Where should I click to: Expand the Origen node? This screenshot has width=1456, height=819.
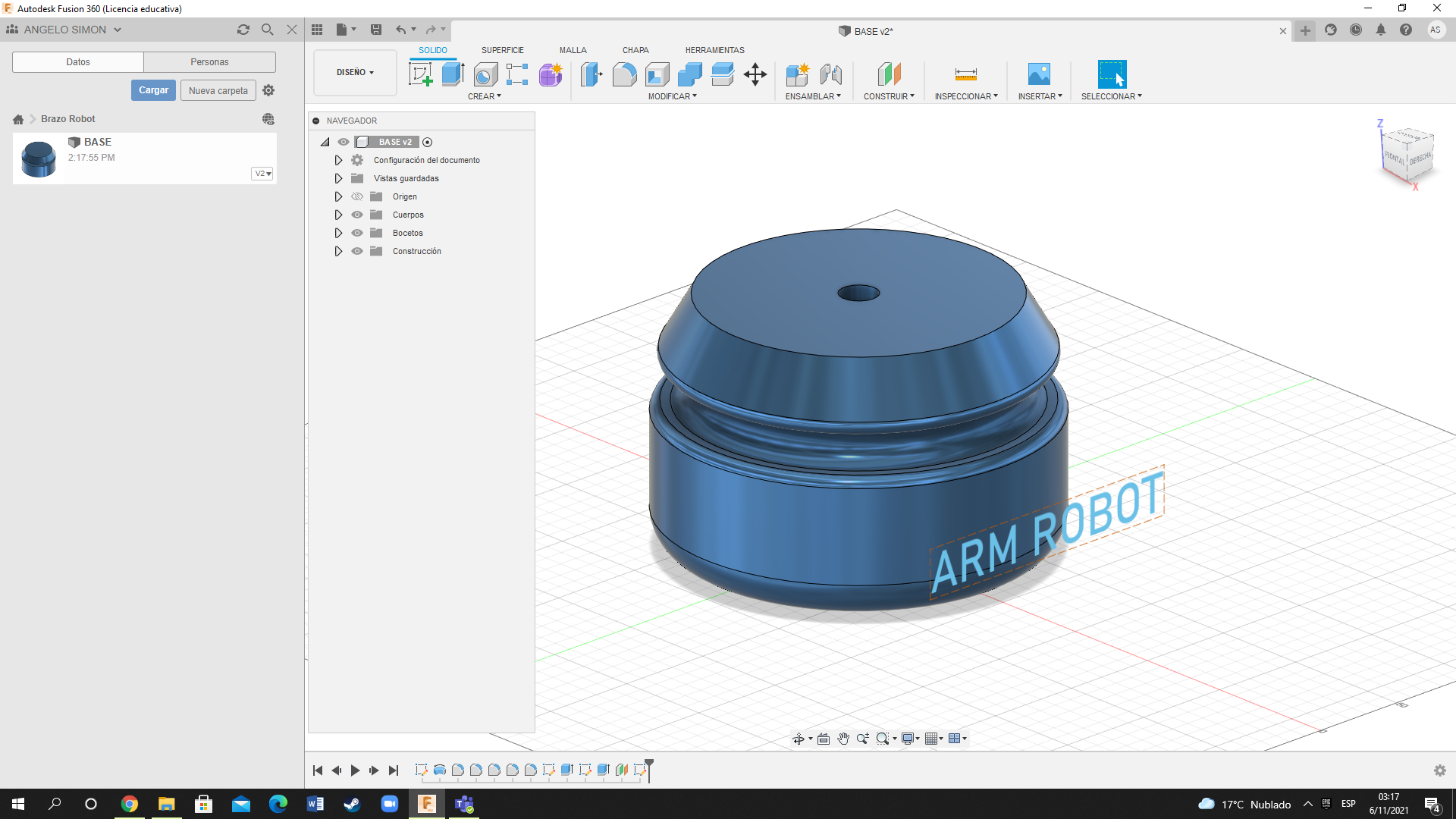pos(338,196)
